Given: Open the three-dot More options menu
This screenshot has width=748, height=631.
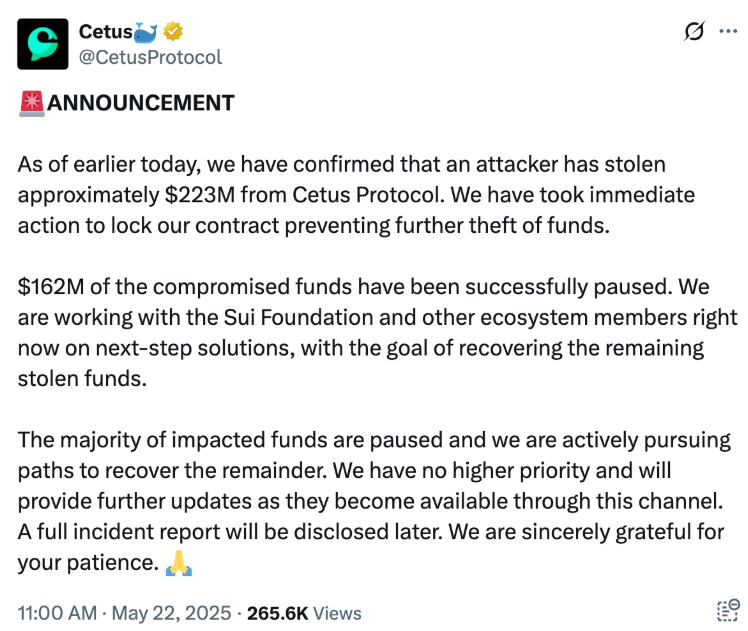Looking at the screenshot, I should point(728,32).
